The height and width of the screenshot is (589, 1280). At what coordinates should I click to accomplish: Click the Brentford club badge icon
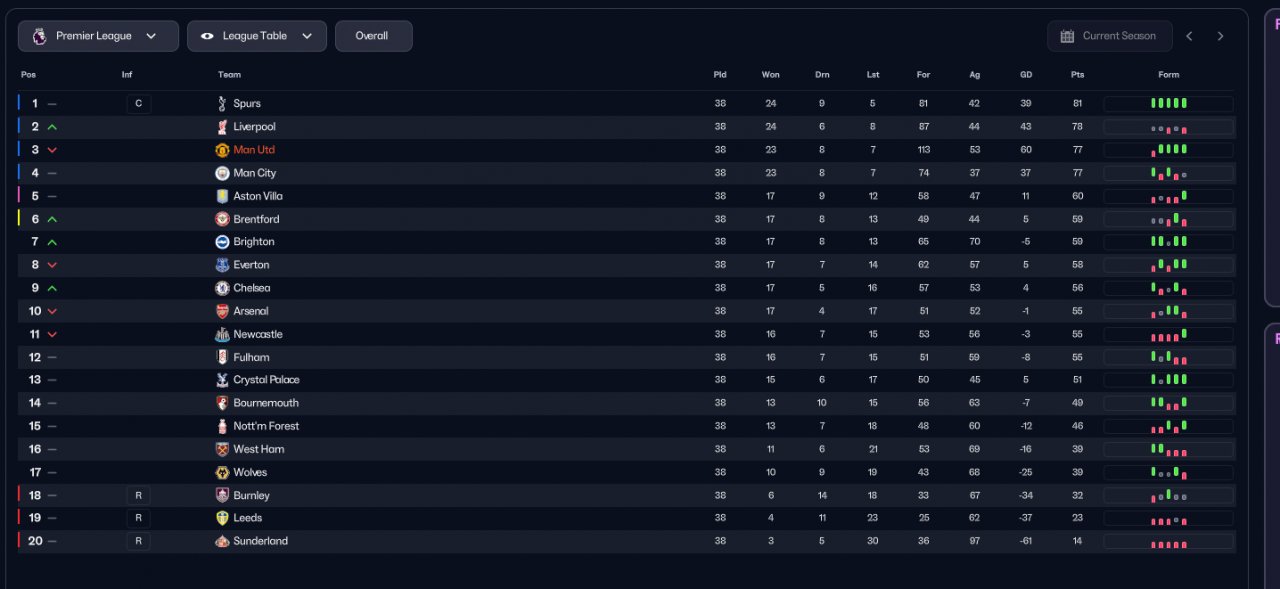[x=222, y=219]
